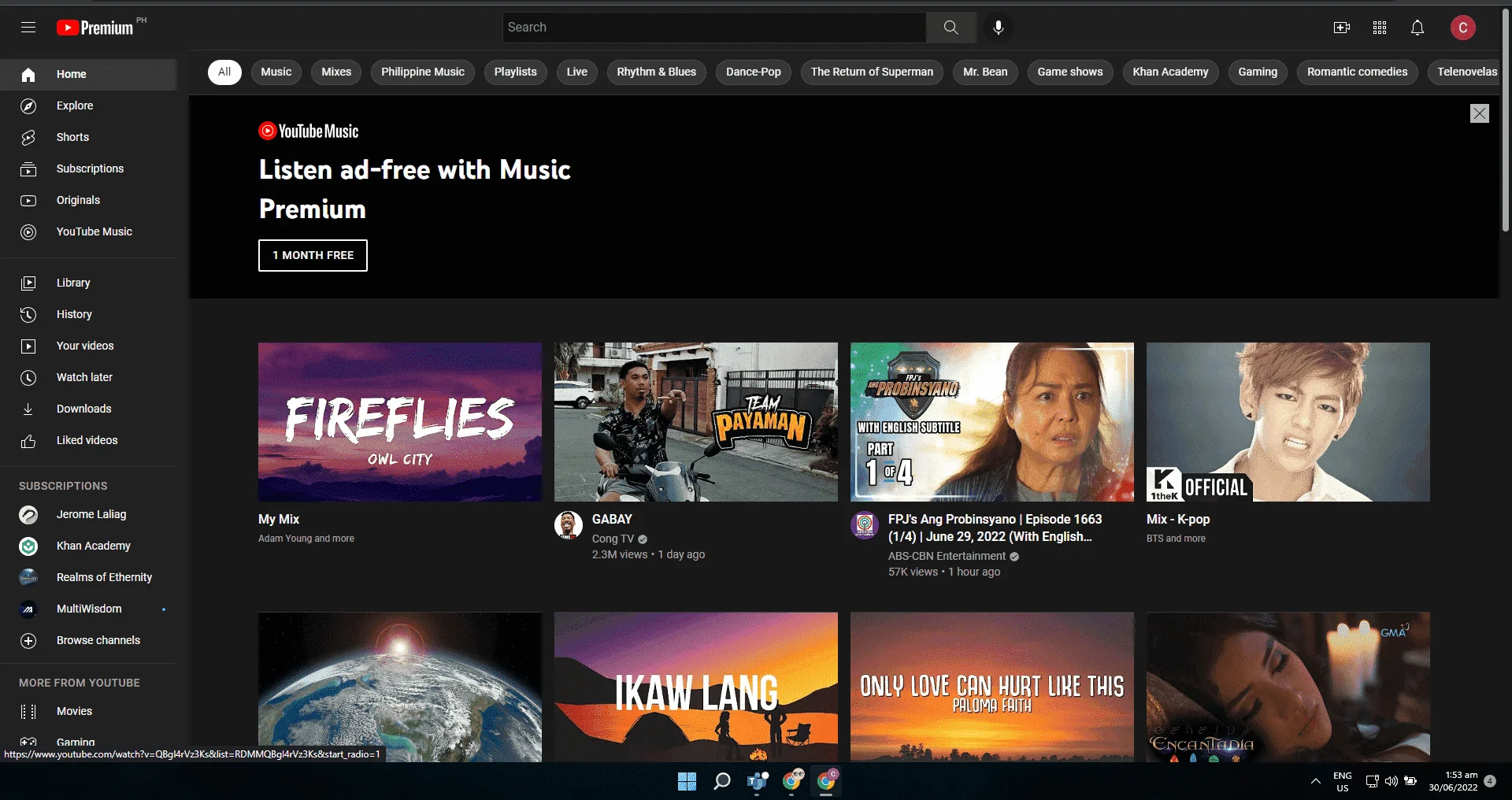Image resolution: width=1512 pixels, height=800 pixels.
Task: Open Your videos in the sidebar
Action: click(x=88, y=346)
